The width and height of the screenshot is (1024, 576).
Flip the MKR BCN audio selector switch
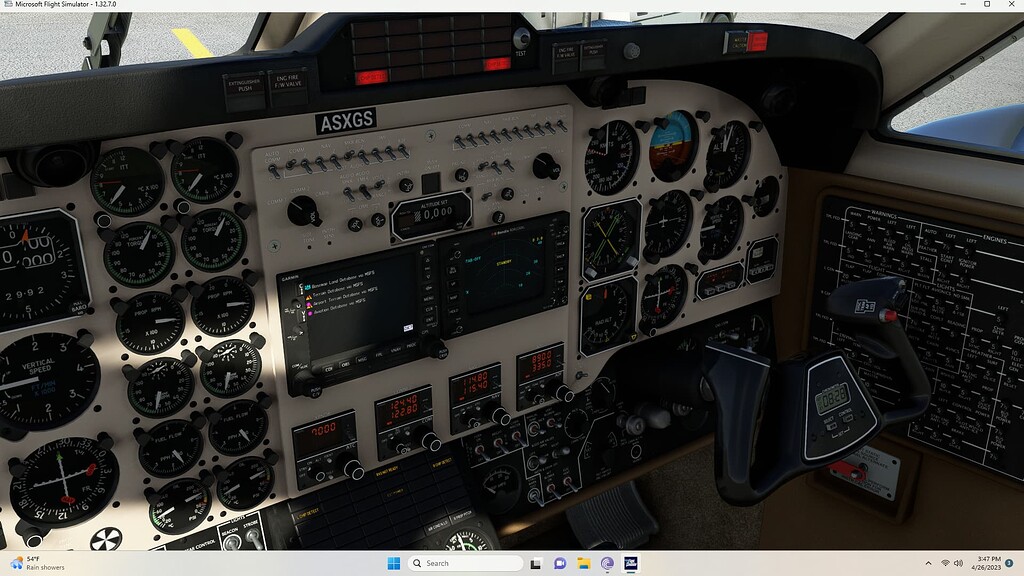click(347, 157)
